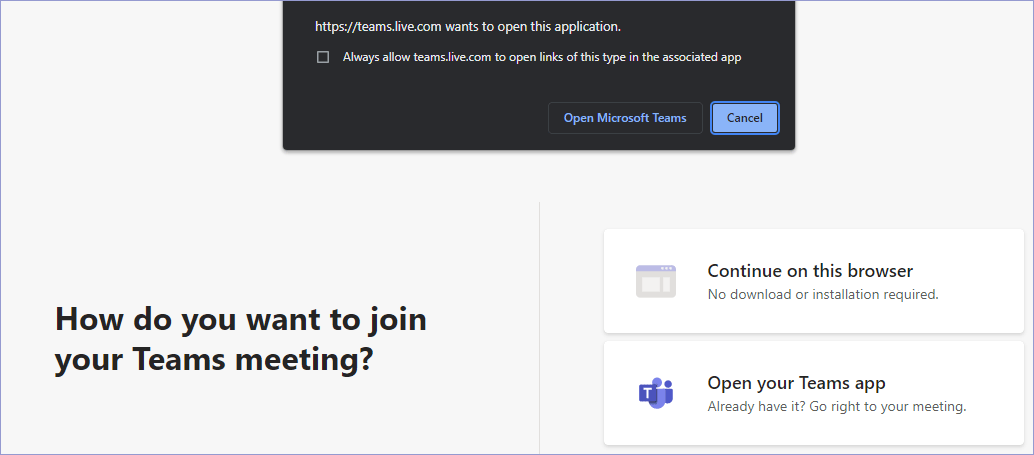This screenshot has width=1034, height=455.
Task: Choose Continue on this browser option
Action: point(813,281)
